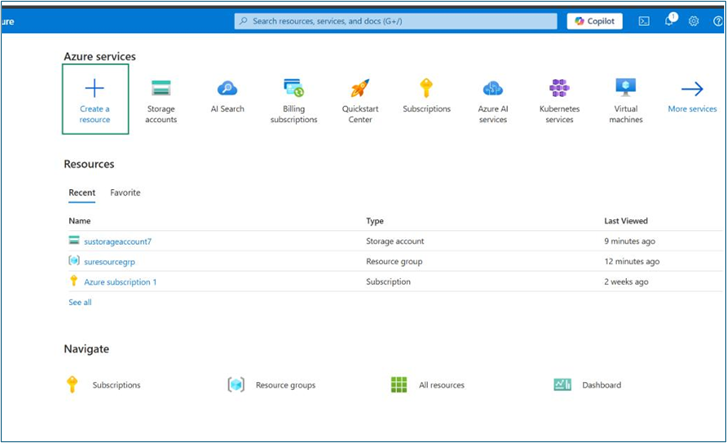This screenshot has height=443, width=727.
Task: Click the Resource group type cell
Action: coord(394,262)
